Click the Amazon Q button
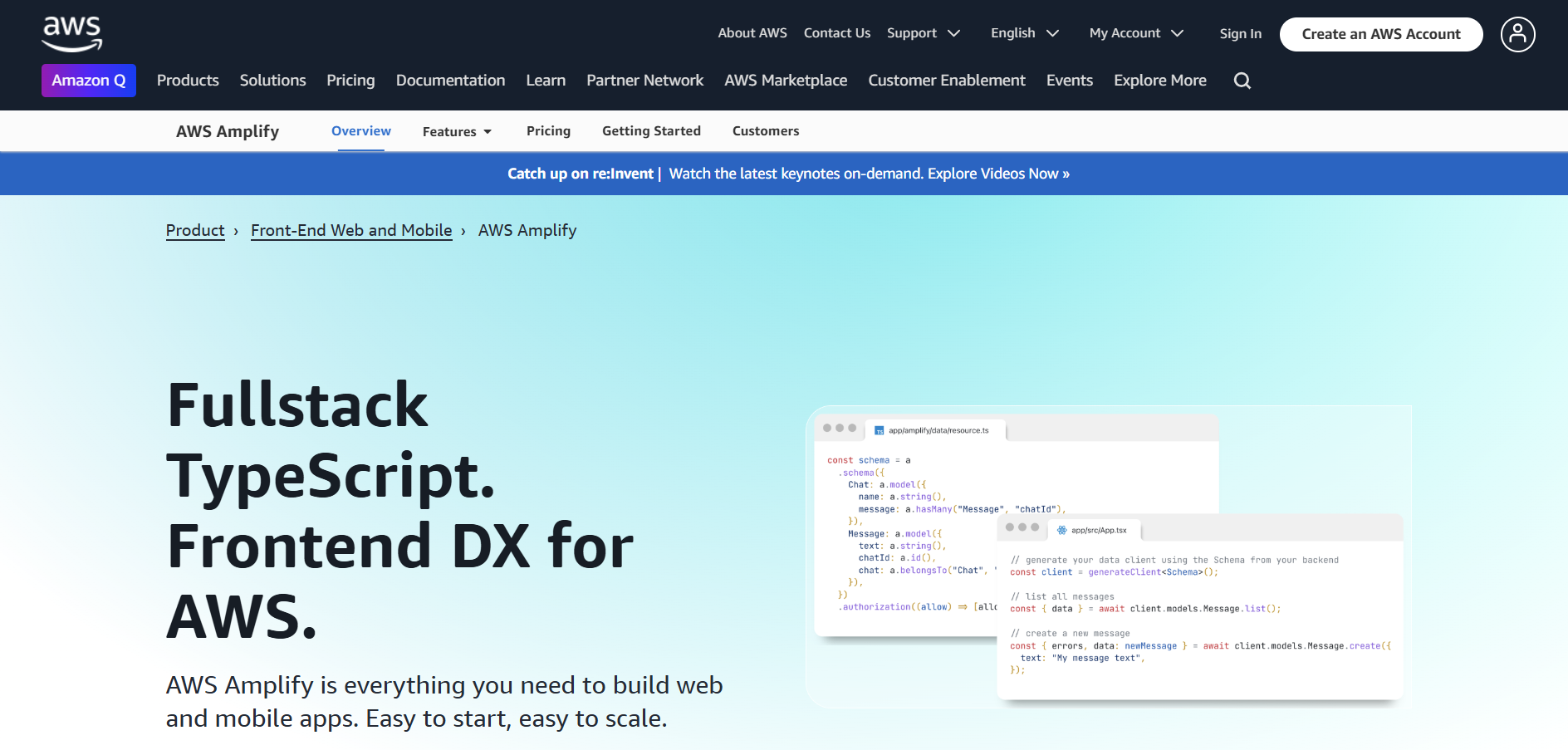 point(89,81)
